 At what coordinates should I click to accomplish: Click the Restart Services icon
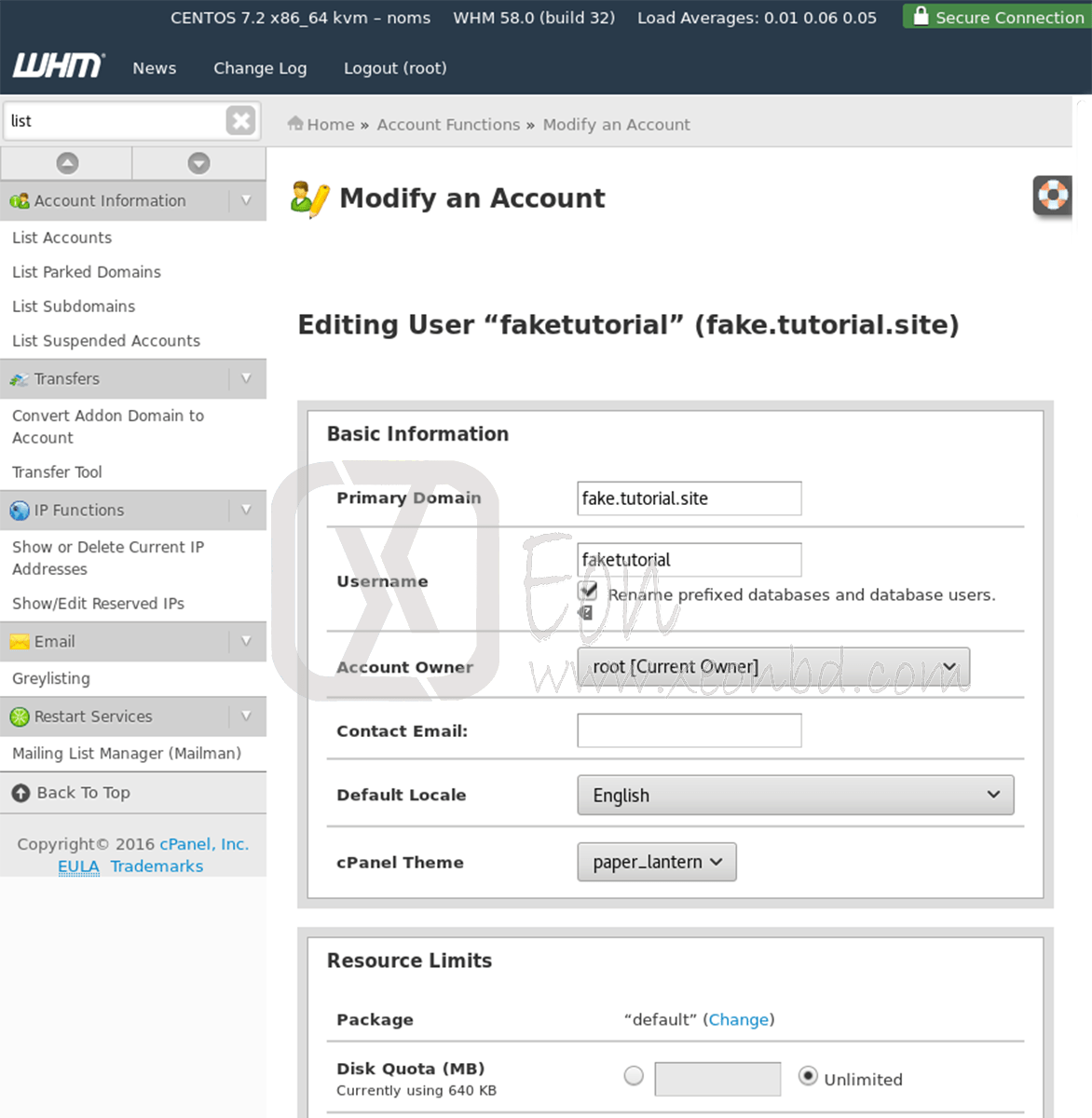tap(20, 716)
